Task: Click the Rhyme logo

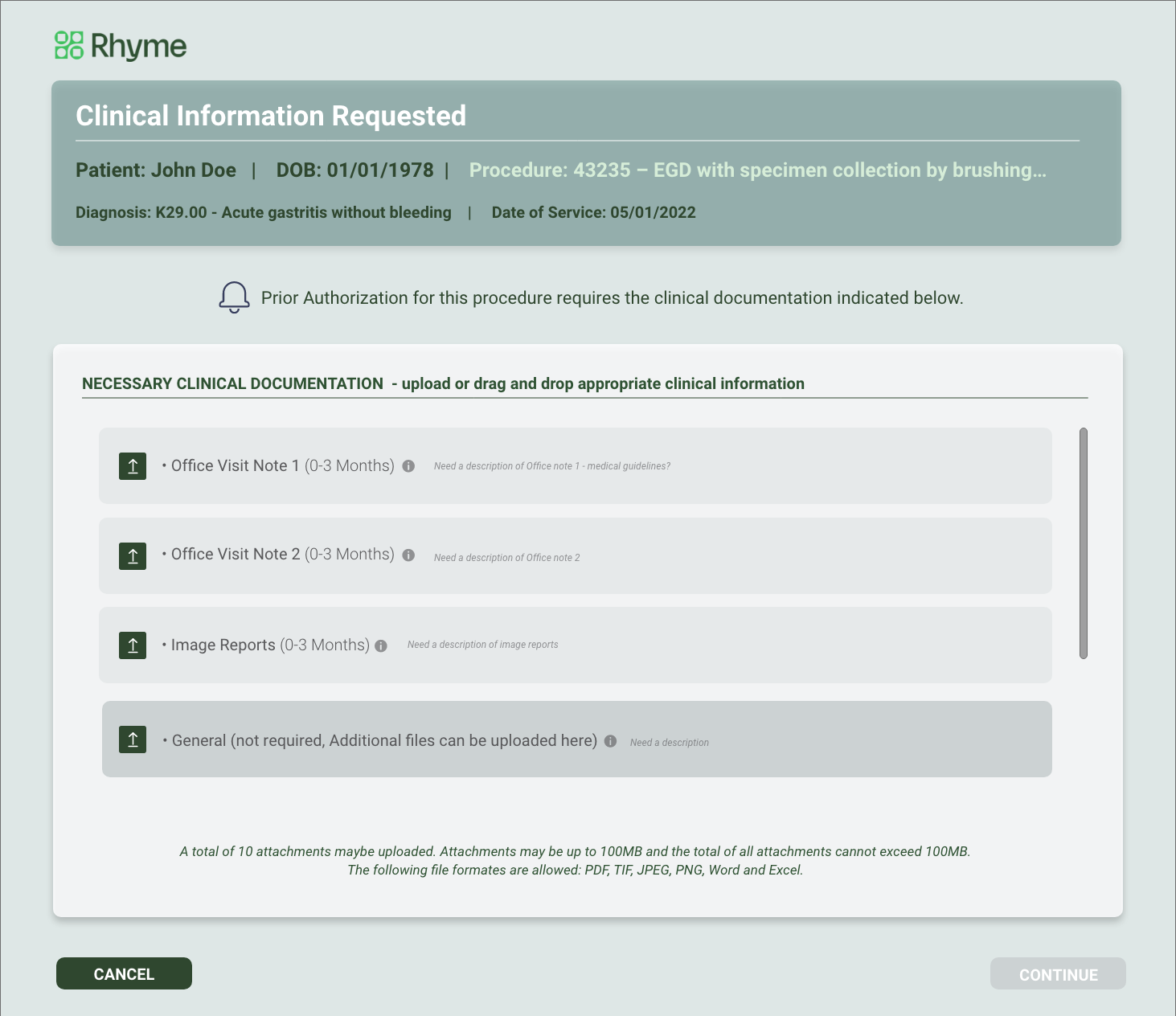Action: (x=121, y=46)
